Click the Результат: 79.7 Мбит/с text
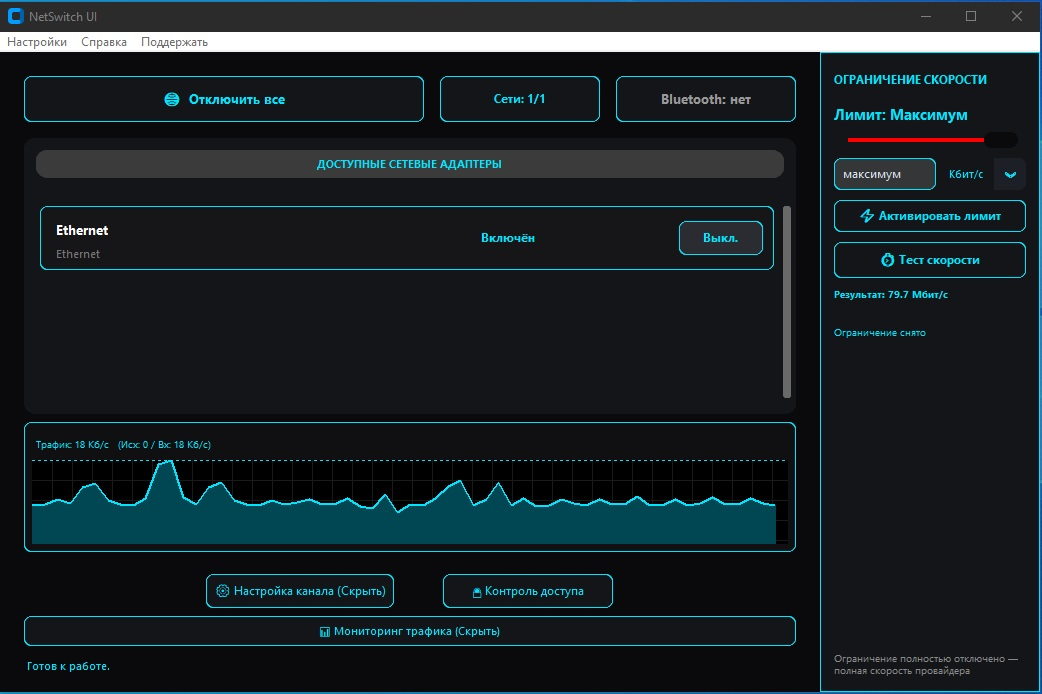Screen dimensions: 1042x694 [x=890, y=294]
